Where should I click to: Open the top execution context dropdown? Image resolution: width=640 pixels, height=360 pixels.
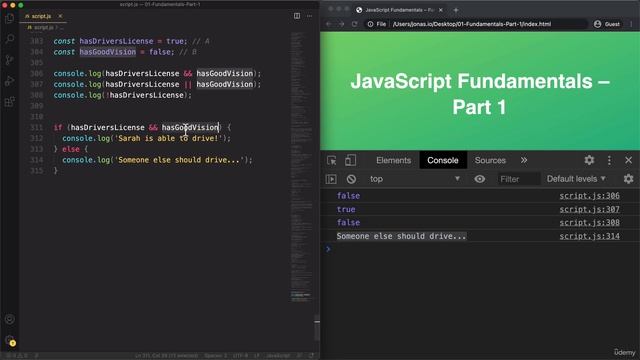(x=415, y=179)
